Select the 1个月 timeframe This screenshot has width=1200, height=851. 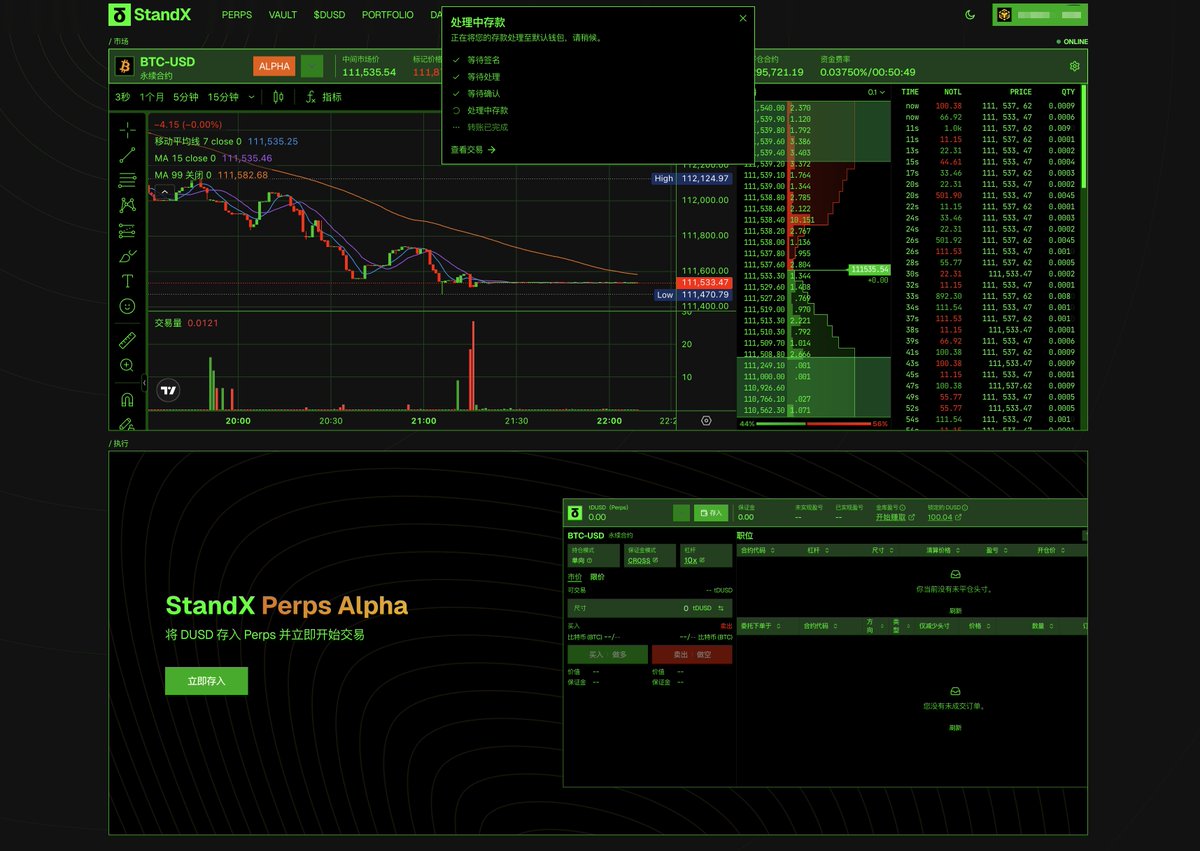[x=152, y=97]
